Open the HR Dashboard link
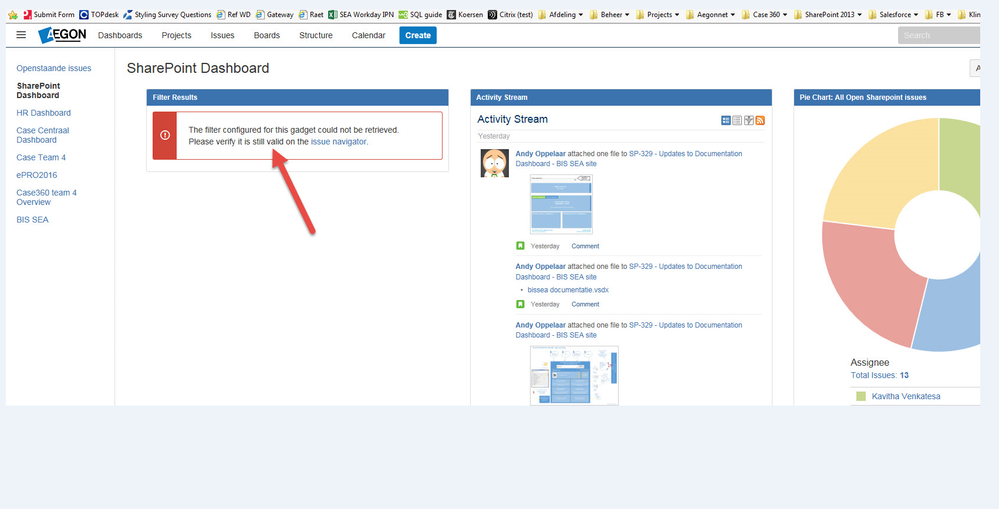 coord(43,113)
